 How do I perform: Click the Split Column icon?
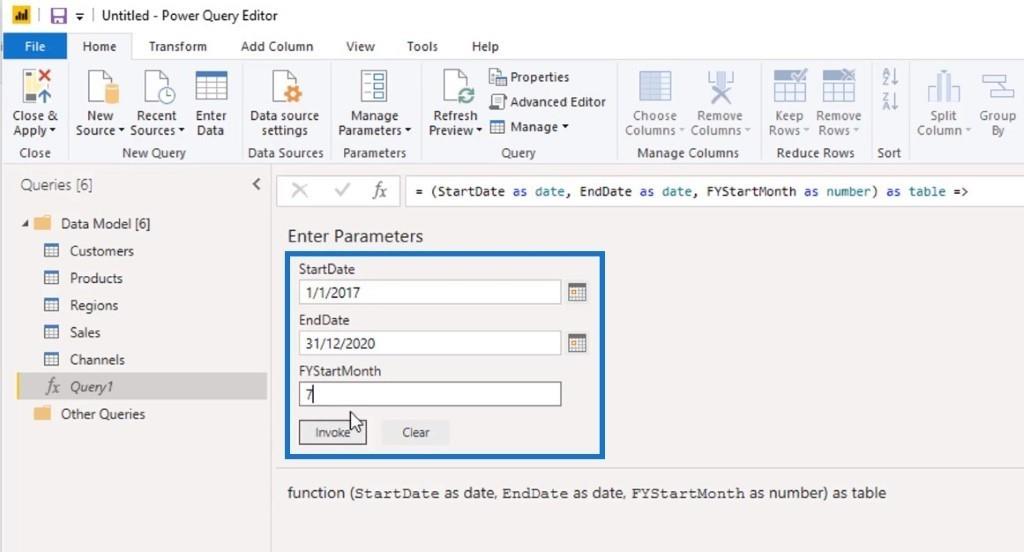pos(944,86)
